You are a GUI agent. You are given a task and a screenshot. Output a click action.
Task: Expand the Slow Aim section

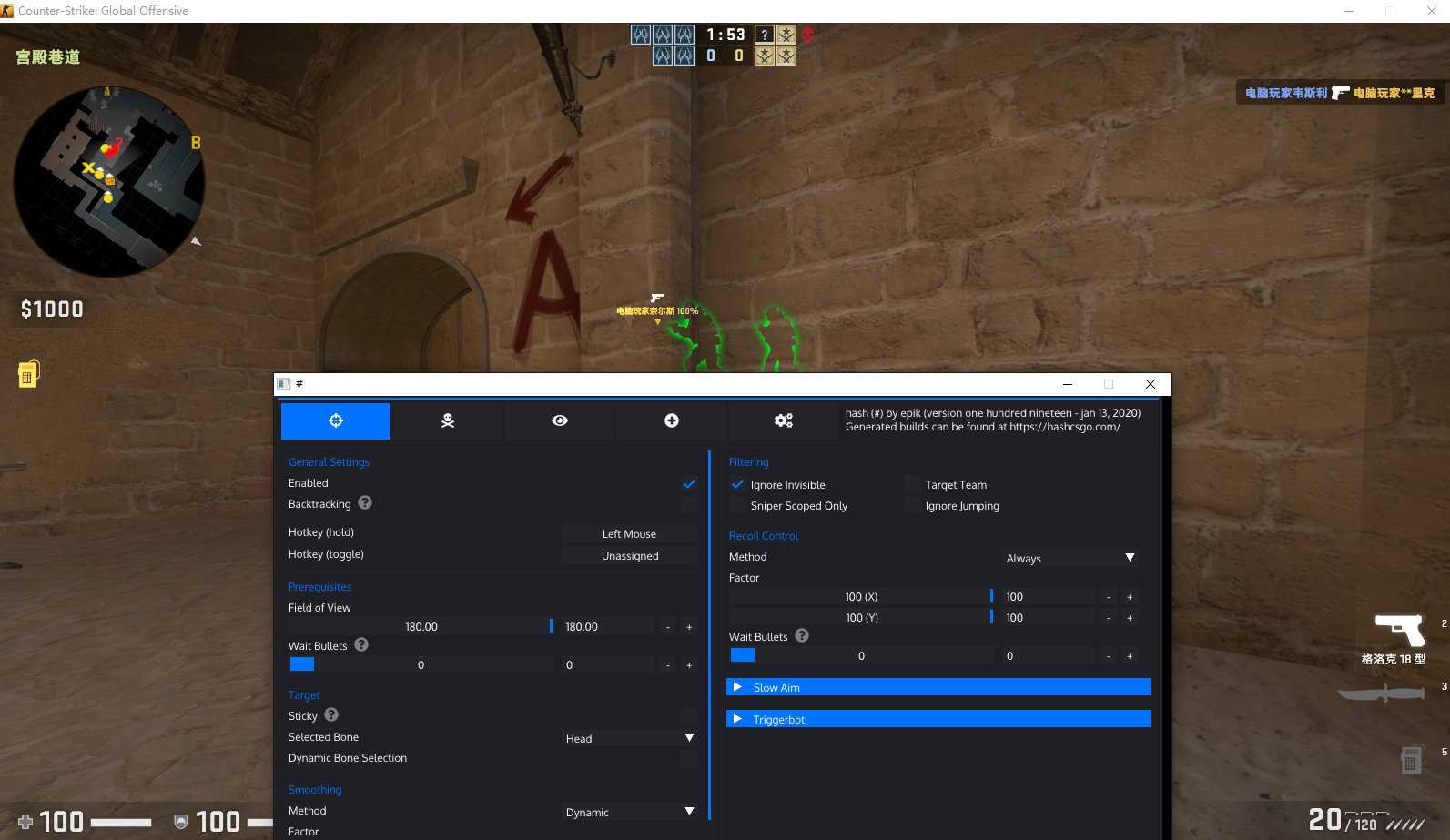[938, 687]
